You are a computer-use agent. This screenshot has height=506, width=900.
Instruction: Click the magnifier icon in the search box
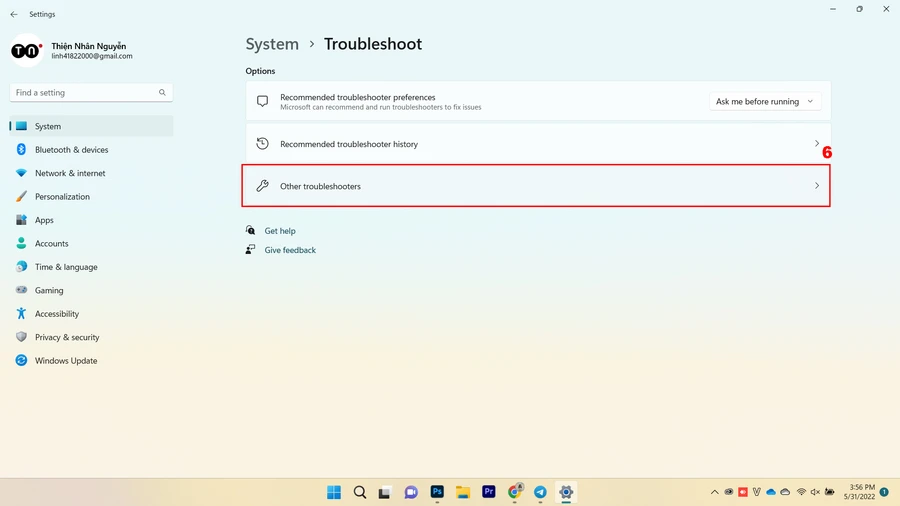click(162, 92)
